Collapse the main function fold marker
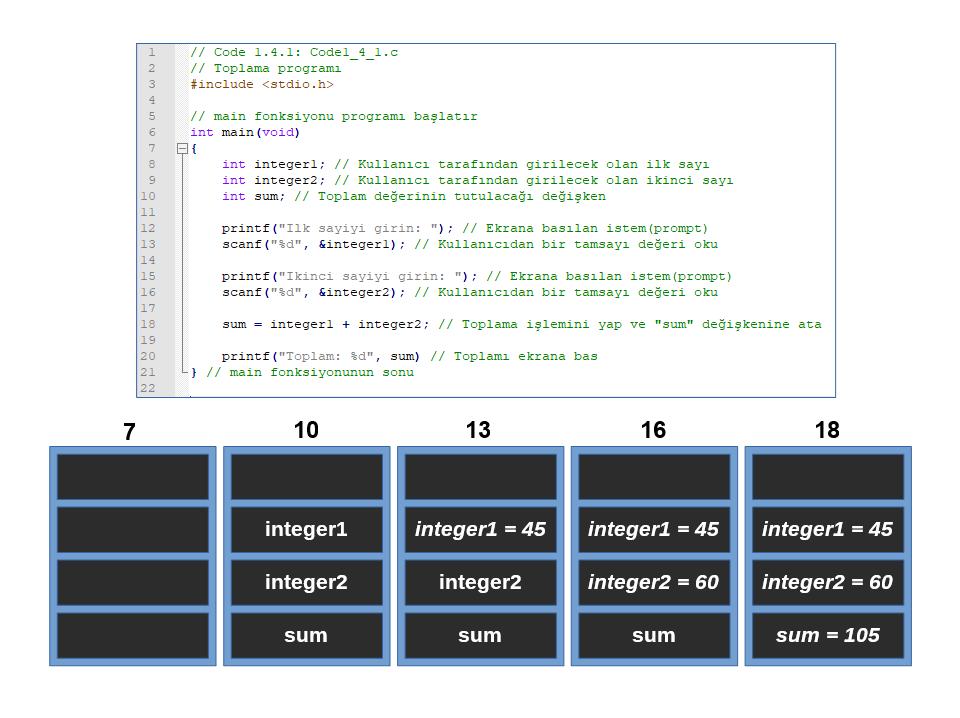This screenshot has height=718, width=960. [x=182, y=148]
